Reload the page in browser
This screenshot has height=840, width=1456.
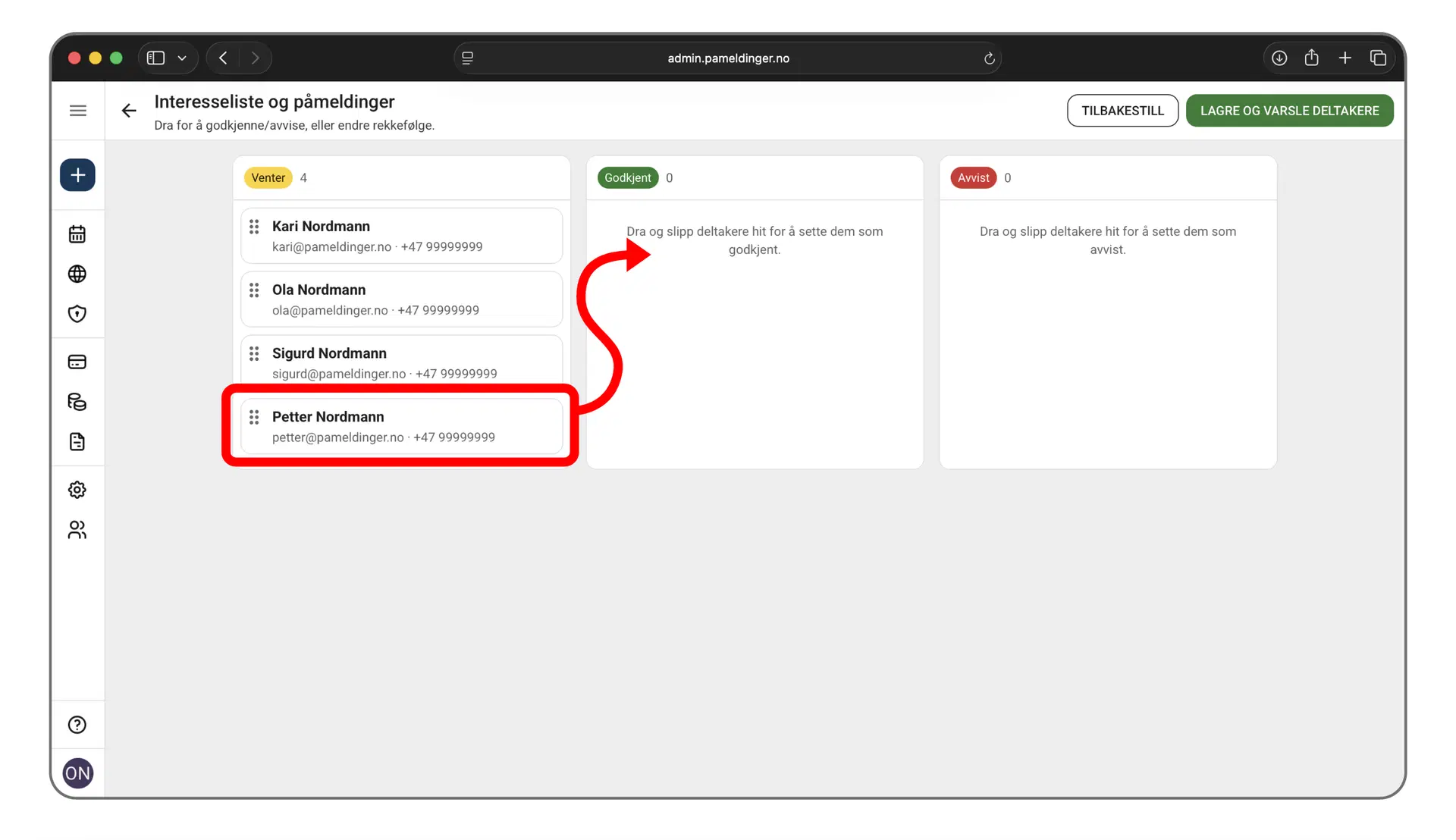989,58
